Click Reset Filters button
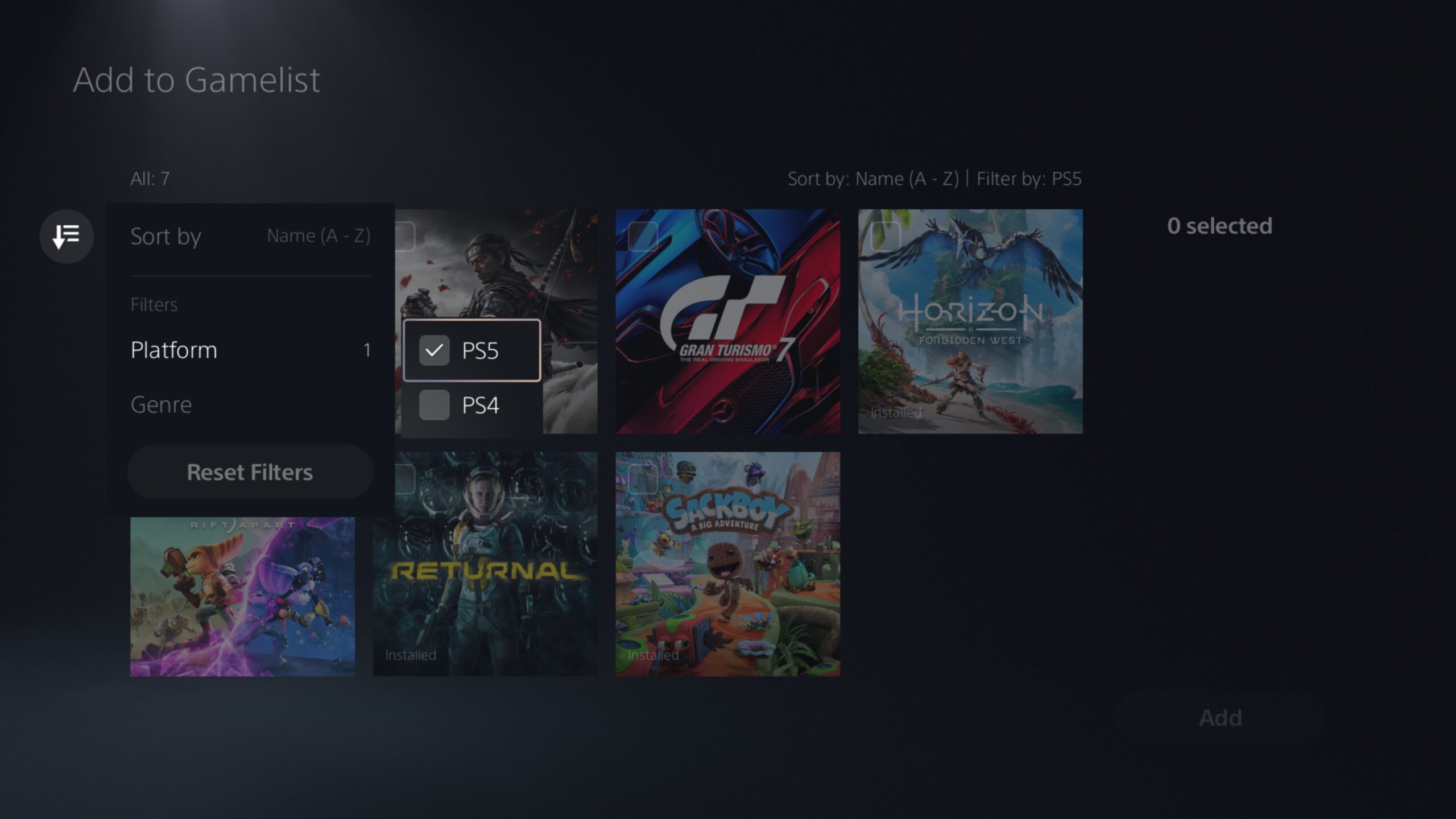Screen dimensions: 1456x819 pos(250,471)
